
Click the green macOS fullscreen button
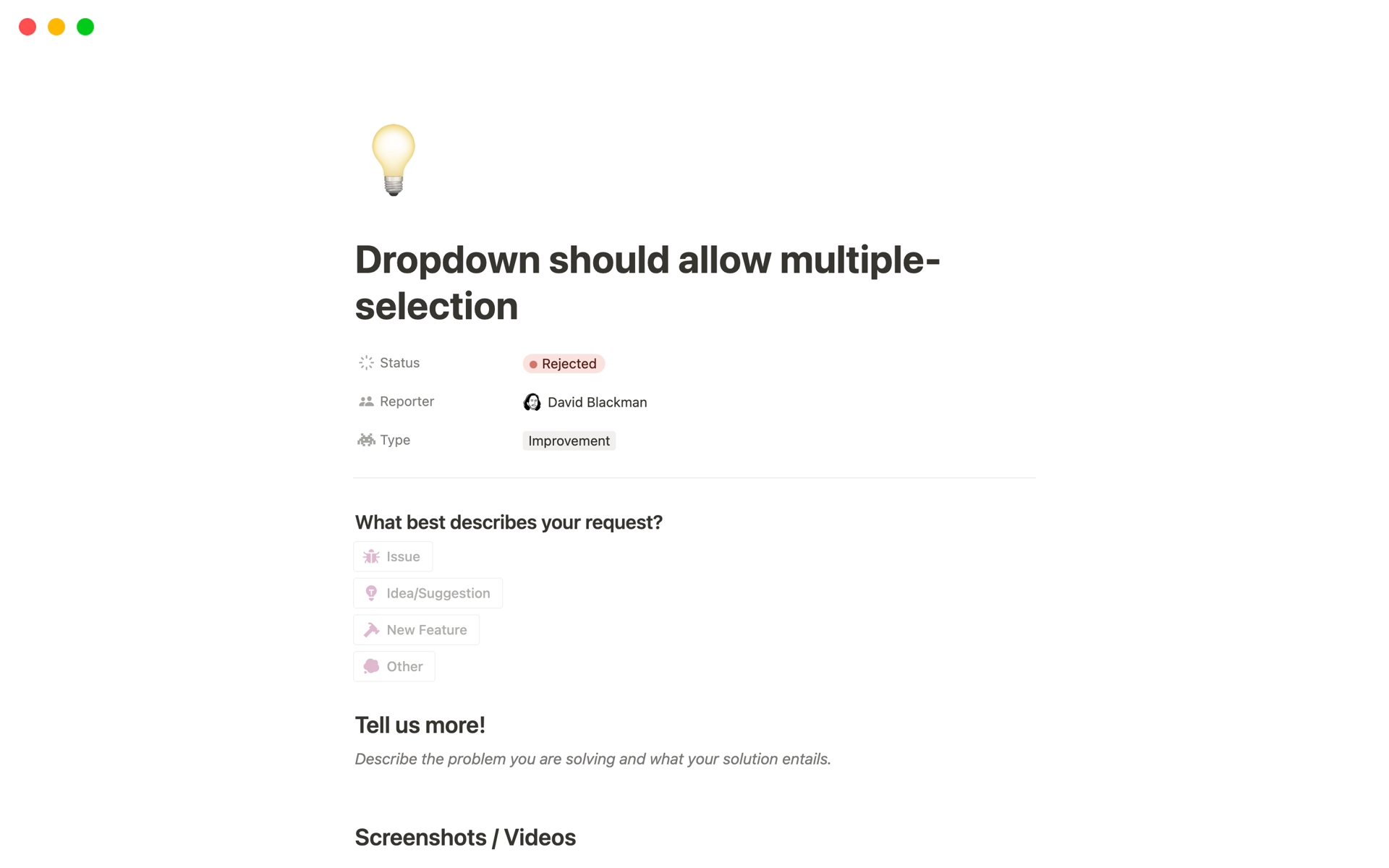(x=85, y=27)
